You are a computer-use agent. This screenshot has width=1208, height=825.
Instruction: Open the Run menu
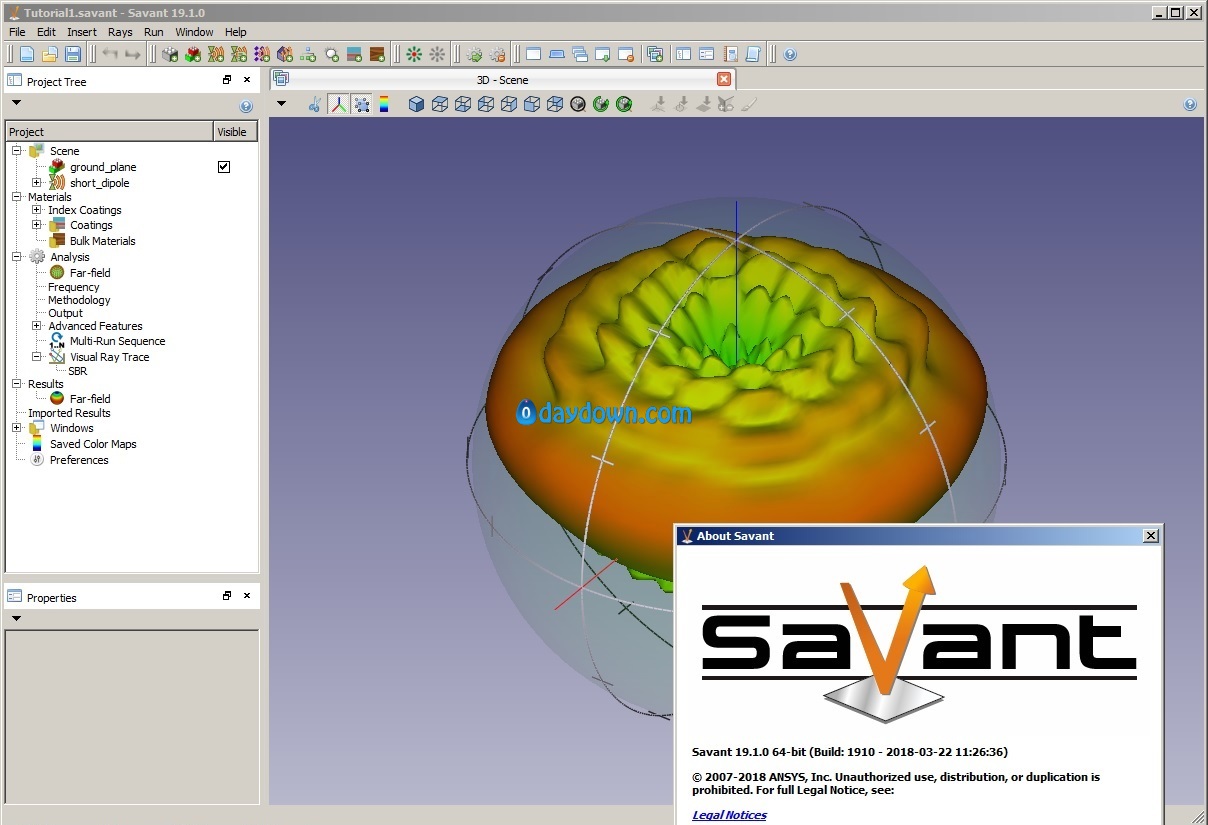(x=153, y=32)
